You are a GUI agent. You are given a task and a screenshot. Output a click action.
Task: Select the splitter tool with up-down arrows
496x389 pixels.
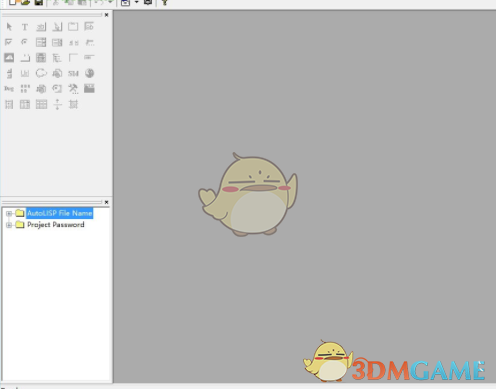click(x=57, y=104)
